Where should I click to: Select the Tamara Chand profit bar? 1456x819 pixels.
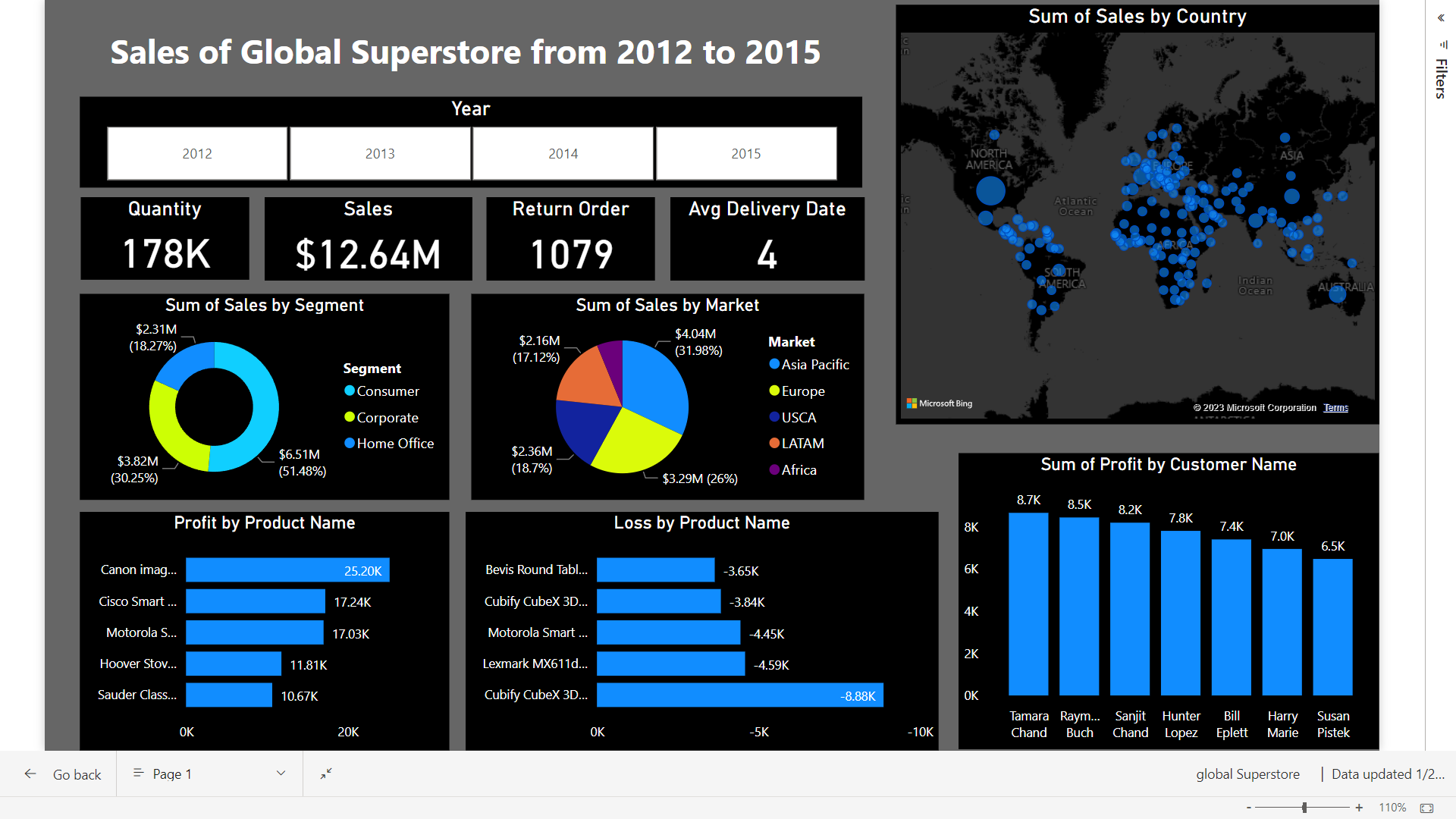click(1028, 607)
